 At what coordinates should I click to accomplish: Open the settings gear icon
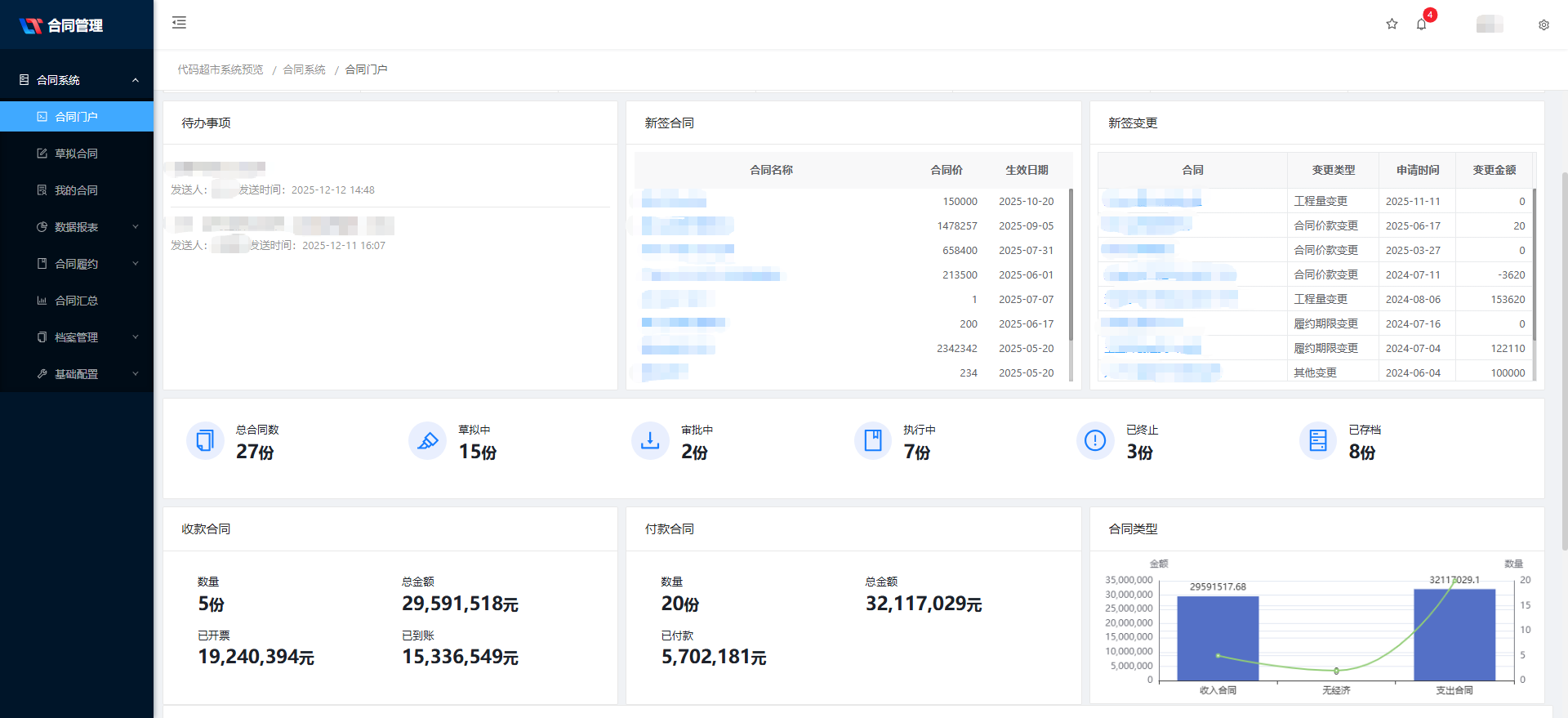1543,25
